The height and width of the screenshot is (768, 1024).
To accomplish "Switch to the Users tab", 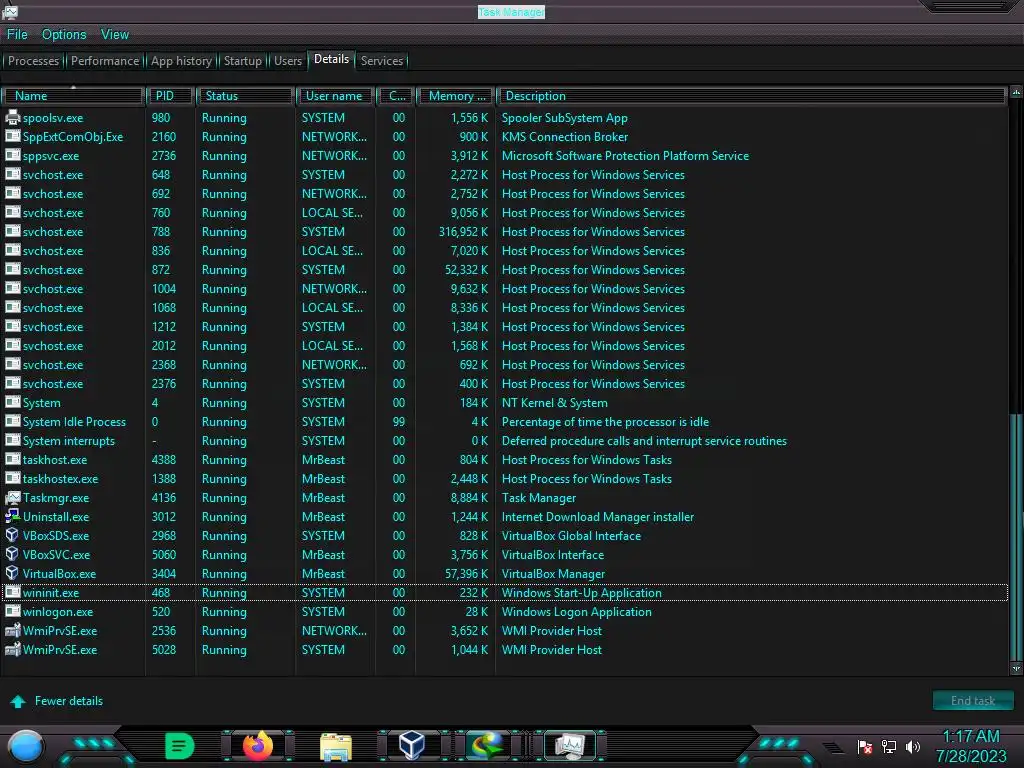I will coord(288,61).
